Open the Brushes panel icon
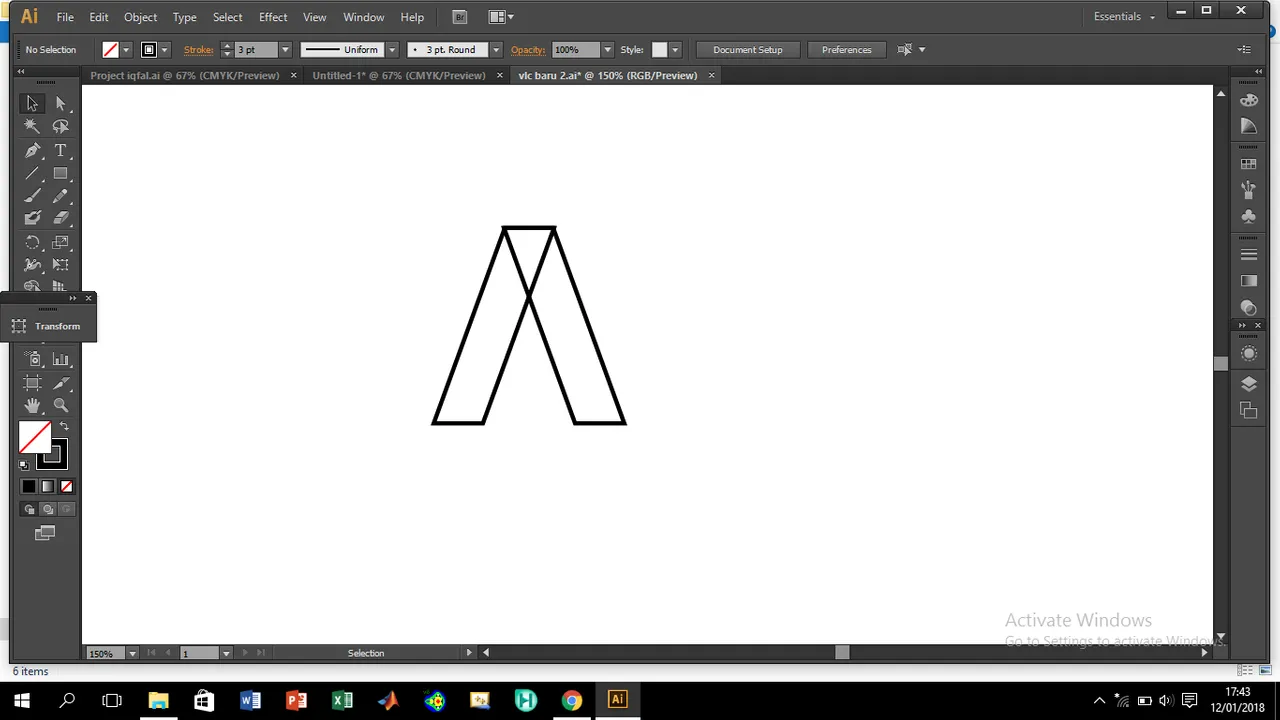 point(1248,190)
